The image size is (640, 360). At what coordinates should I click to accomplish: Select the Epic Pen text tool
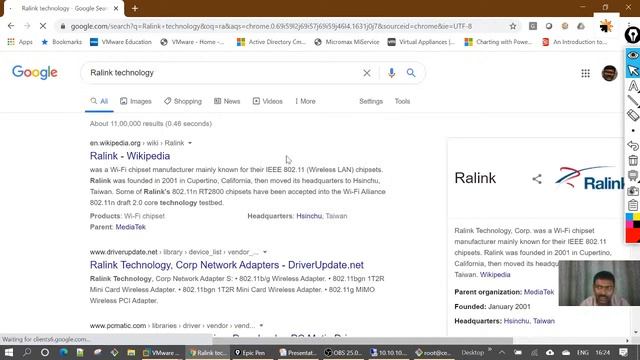[x=633, y=86]
